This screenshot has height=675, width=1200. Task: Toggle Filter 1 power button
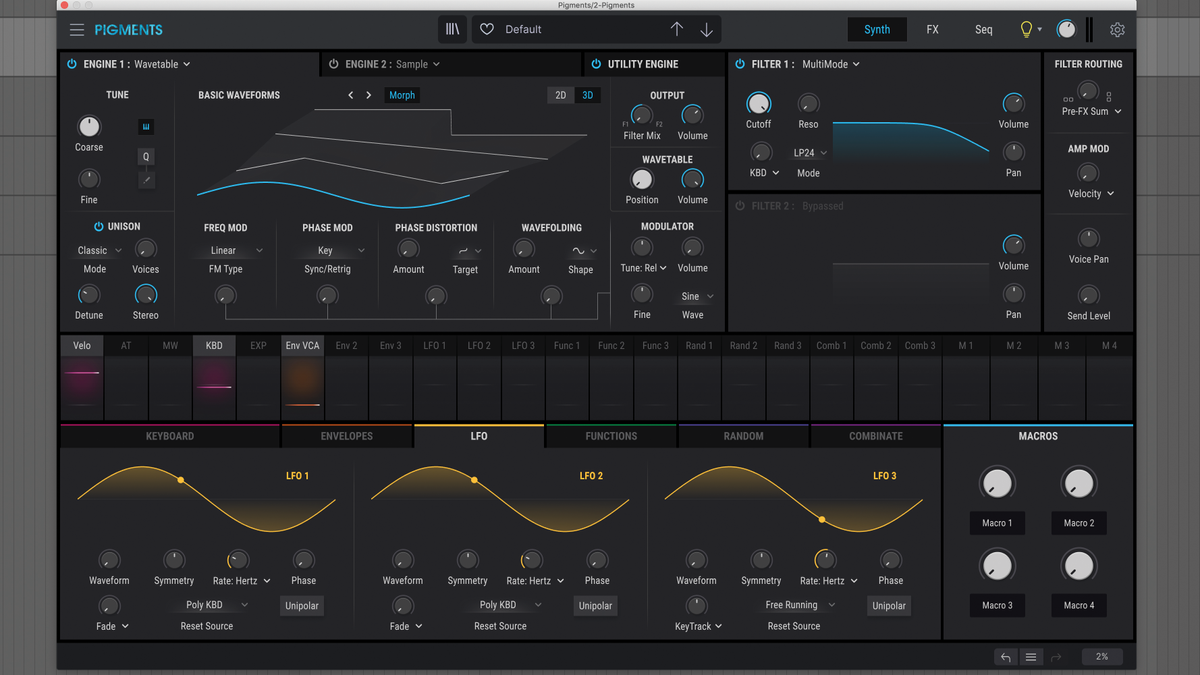pyautogui.click(x=740, y=64)
